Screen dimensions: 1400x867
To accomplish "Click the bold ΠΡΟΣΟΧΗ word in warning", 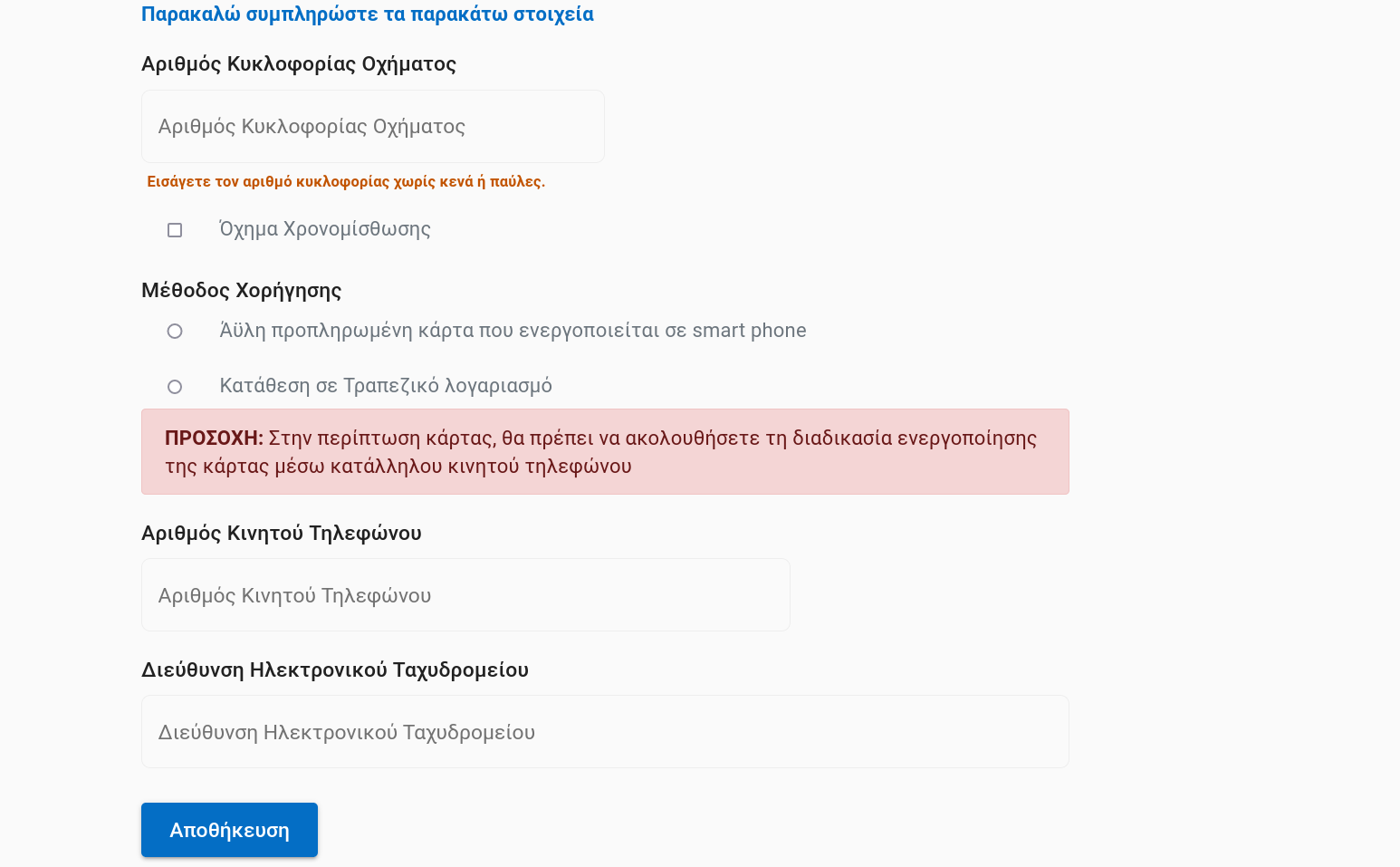I will pyautogui.click(x=214, y=438).
